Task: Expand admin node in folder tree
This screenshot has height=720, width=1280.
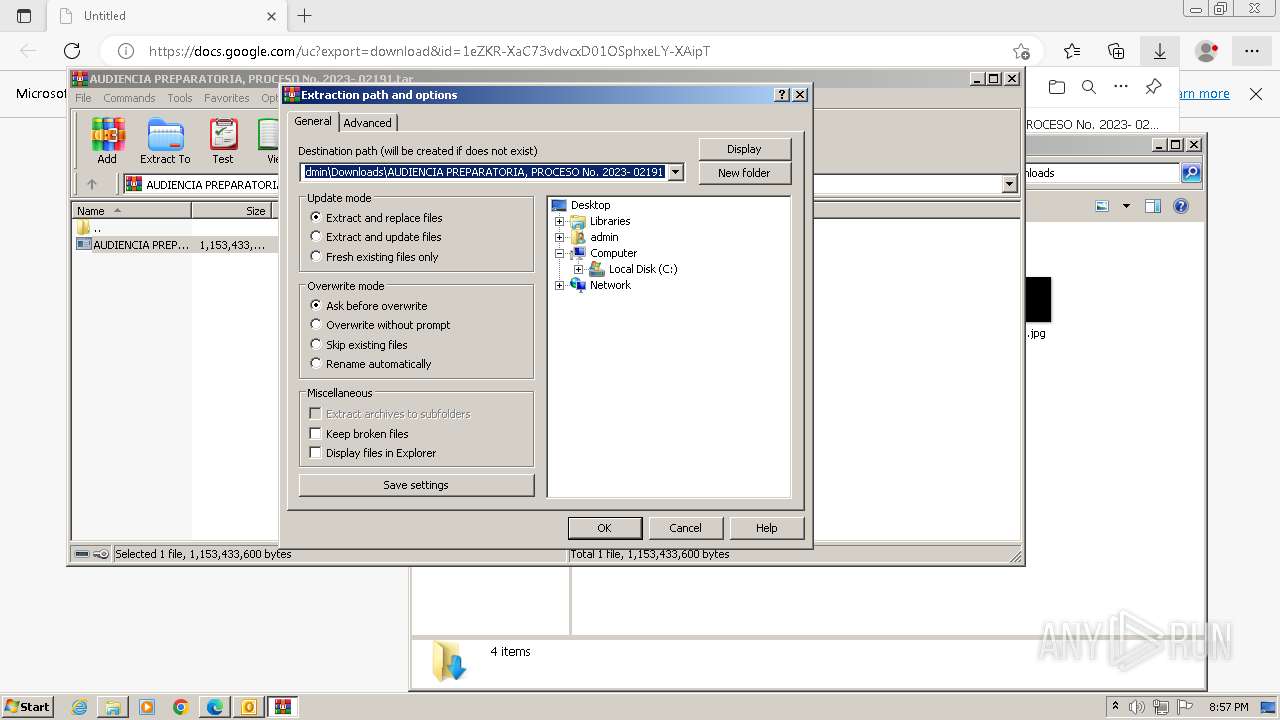Action: pos(560,237)
